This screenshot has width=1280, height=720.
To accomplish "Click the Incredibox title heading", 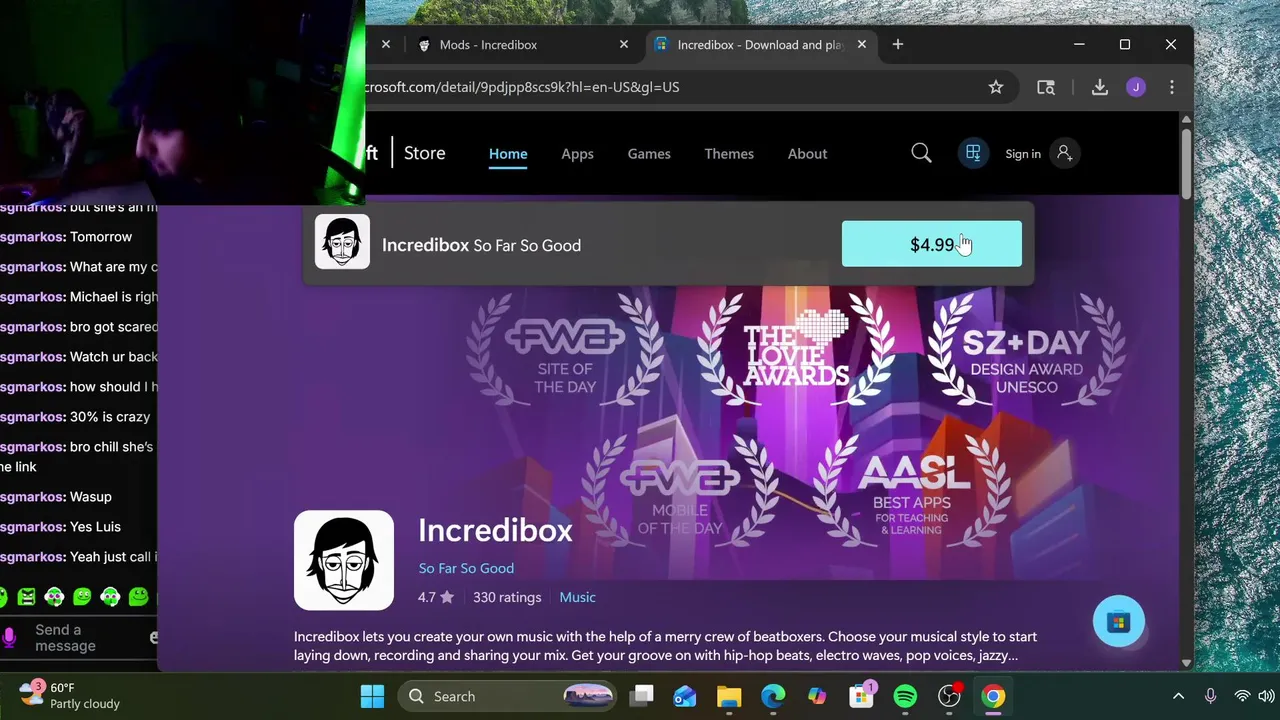I will pyautogui.click(x=495, y=530).
